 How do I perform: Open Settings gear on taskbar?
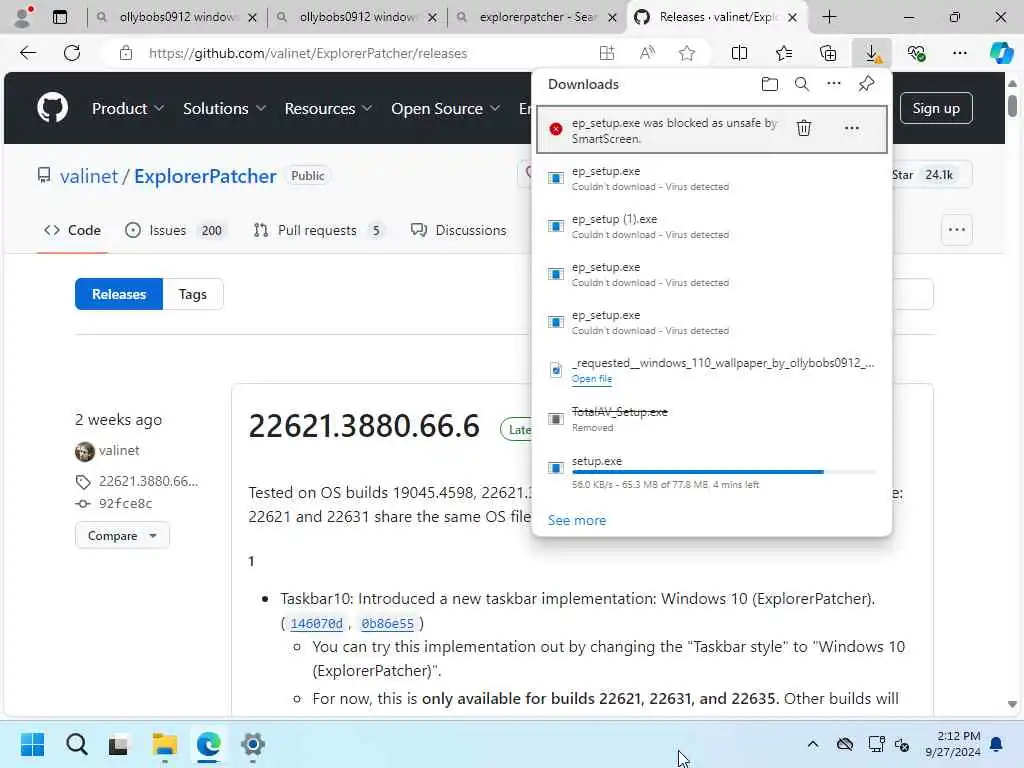253,744
